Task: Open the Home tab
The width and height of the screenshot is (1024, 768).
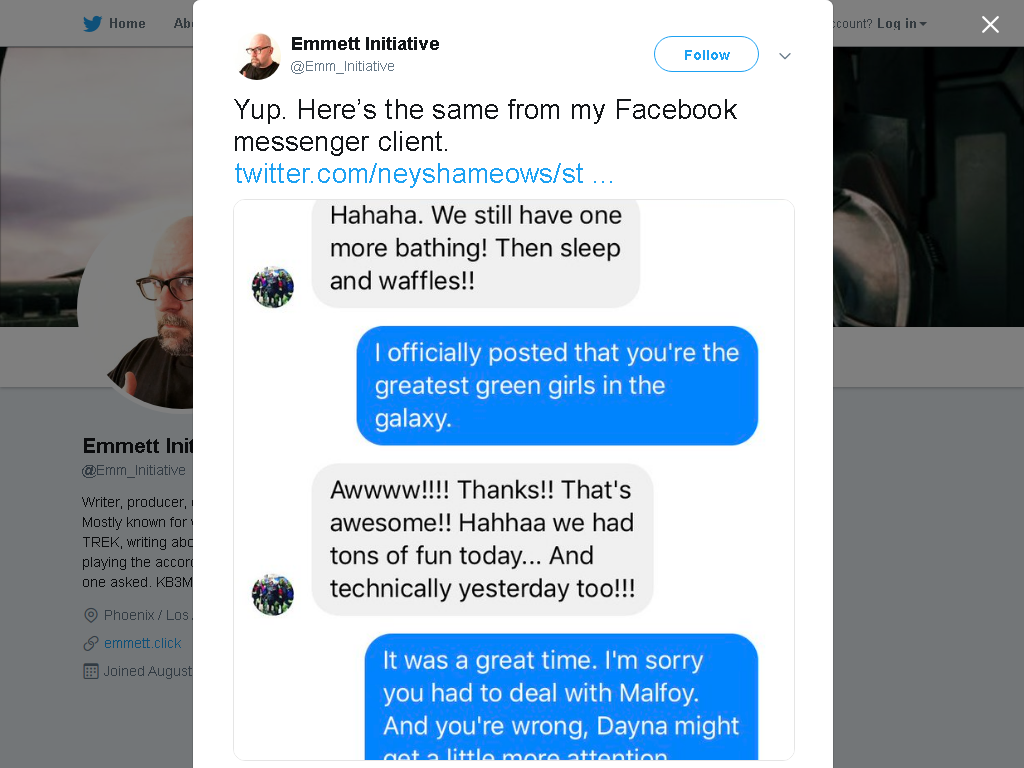Action: (127, 24)
